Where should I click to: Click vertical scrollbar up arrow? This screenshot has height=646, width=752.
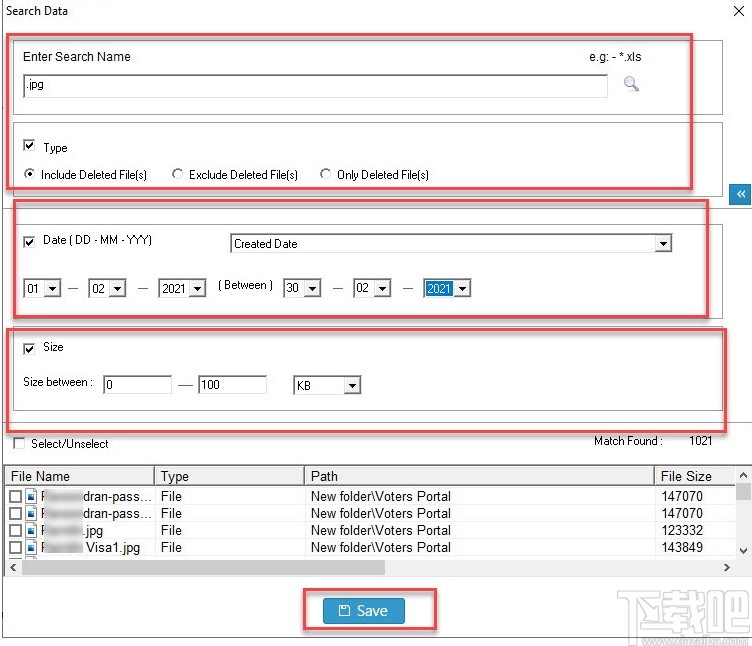[743, 475]
